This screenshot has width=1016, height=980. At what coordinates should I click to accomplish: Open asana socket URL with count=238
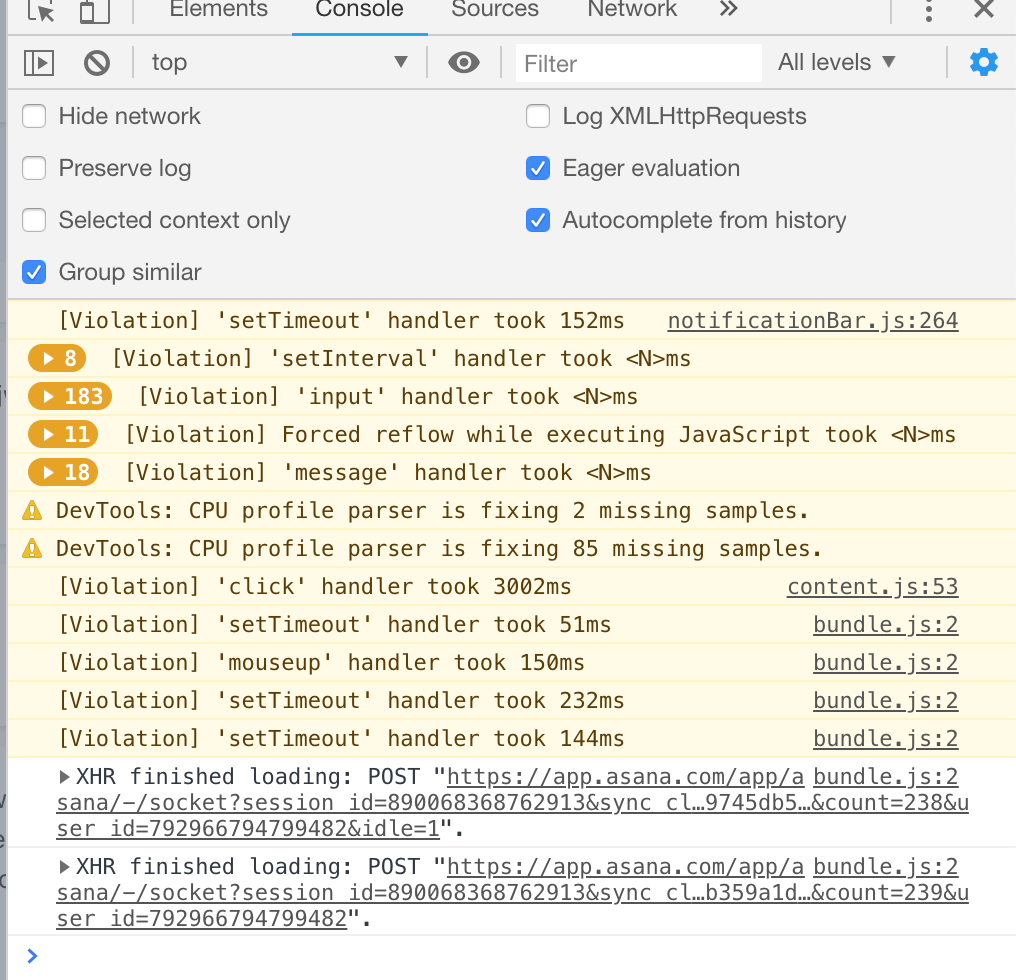pos(512,802)
